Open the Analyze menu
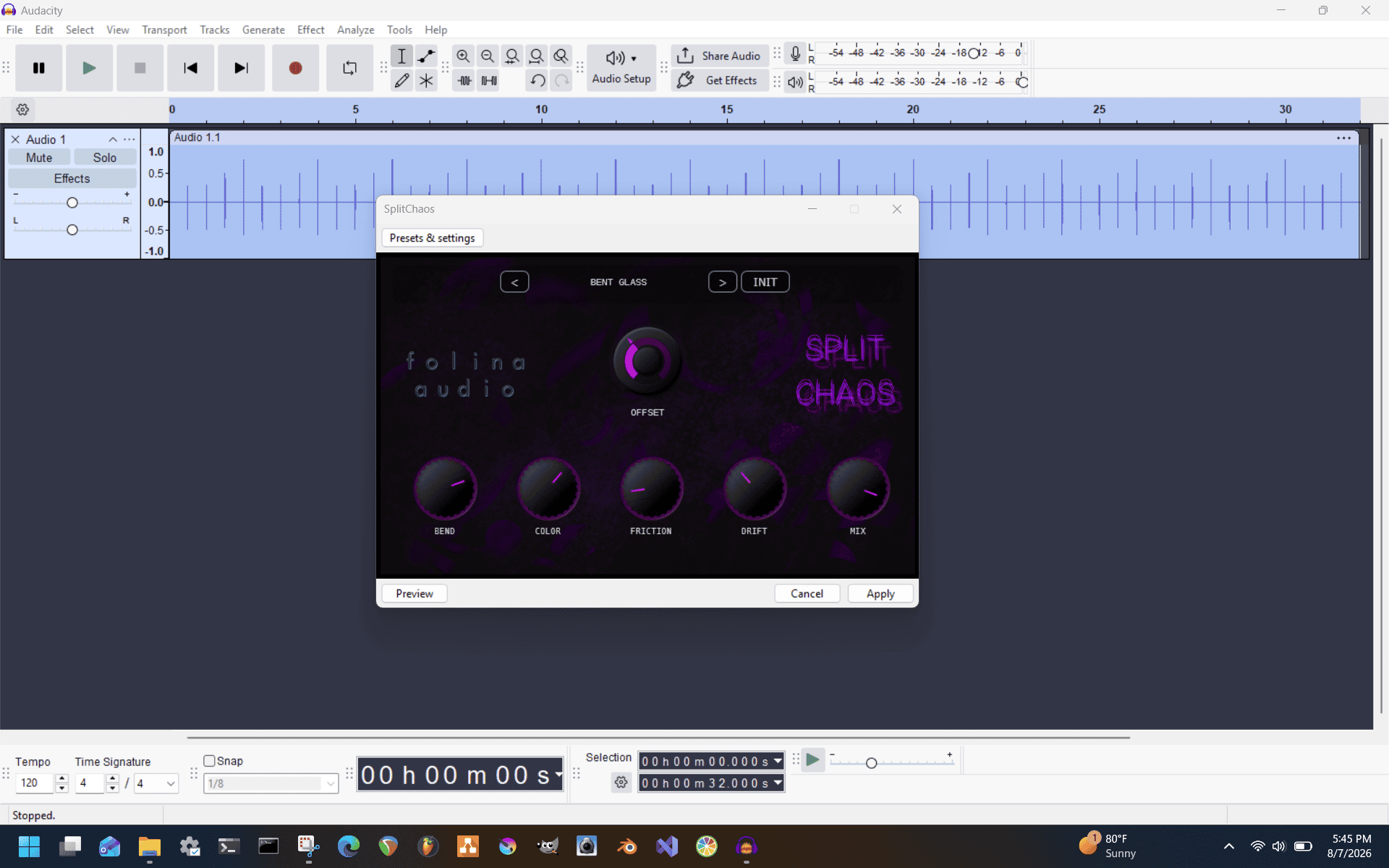1389x868 pixels. (x=355, y=30)
